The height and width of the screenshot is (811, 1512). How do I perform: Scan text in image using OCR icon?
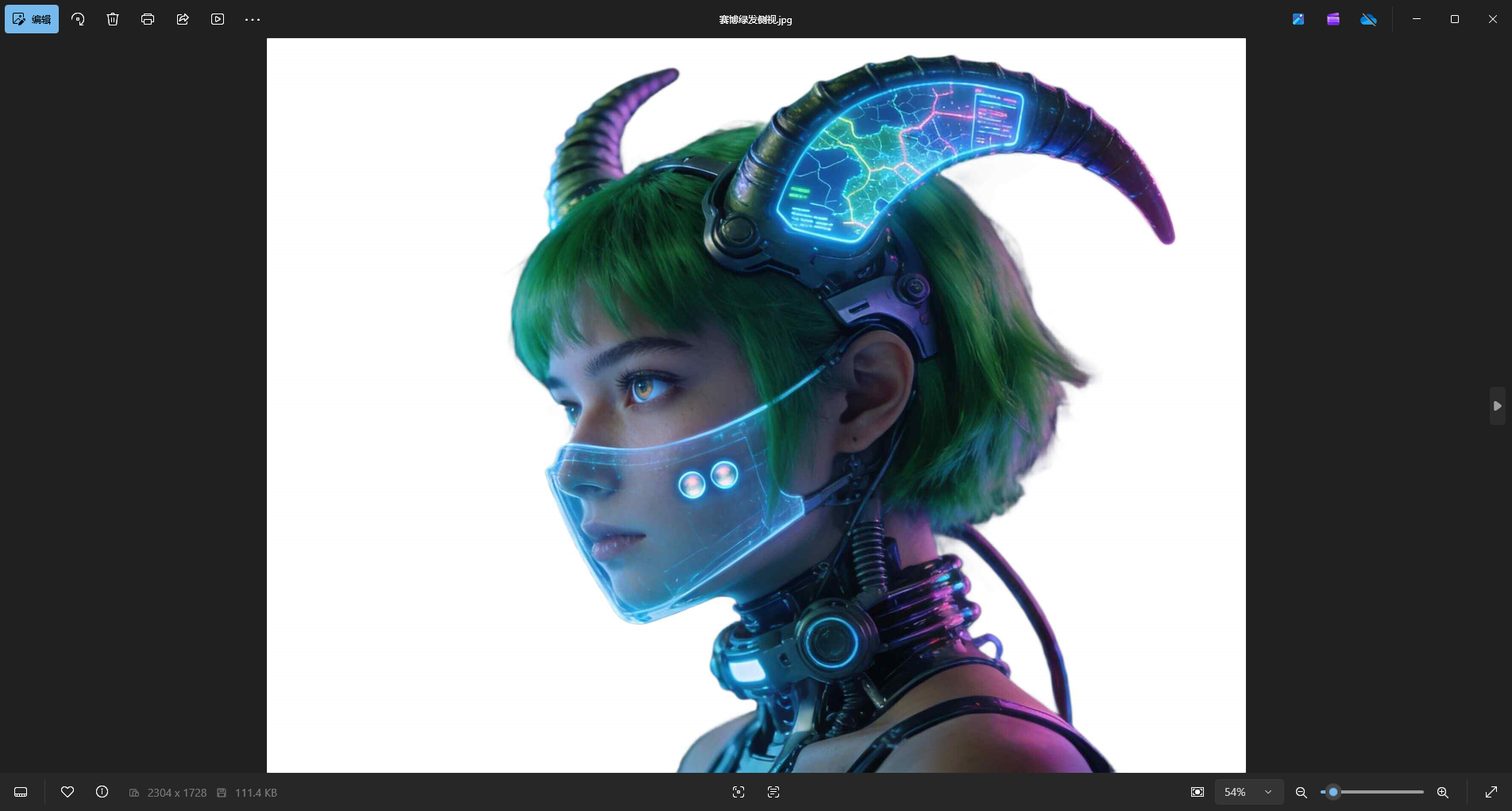[x=773, y=792]
